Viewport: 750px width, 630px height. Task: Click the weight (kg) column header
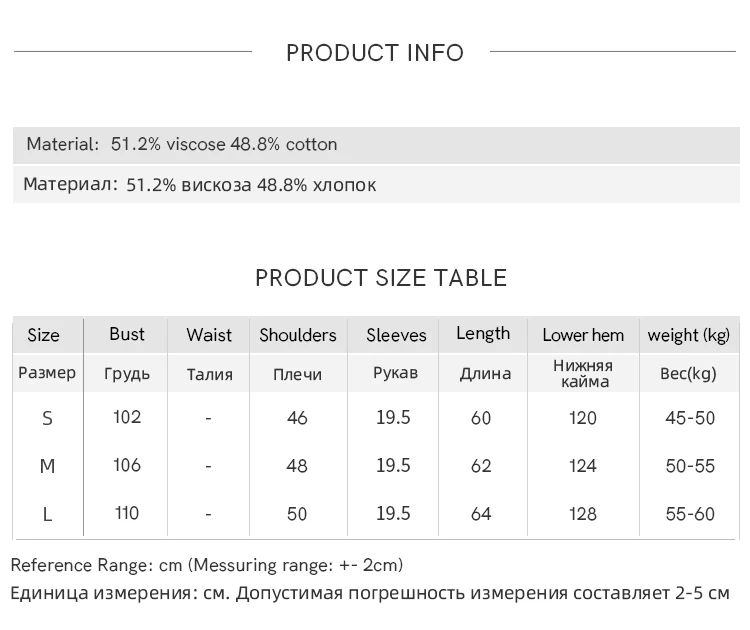pos(689,335)
